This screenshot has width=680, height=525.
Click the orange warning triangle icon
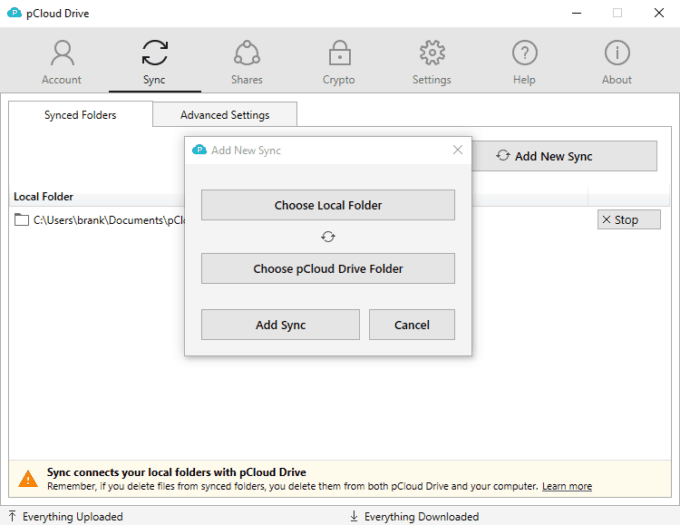(28, 479)
